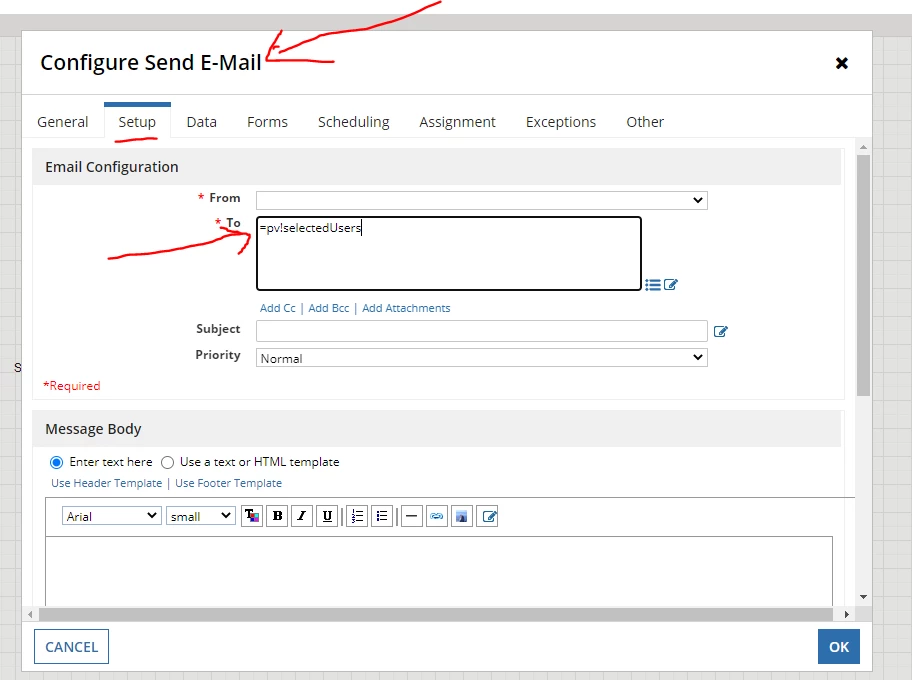Click the scroll down arrow of vertical scrollbar
Viewport: 912px width, 680px height.
[863, 597]
